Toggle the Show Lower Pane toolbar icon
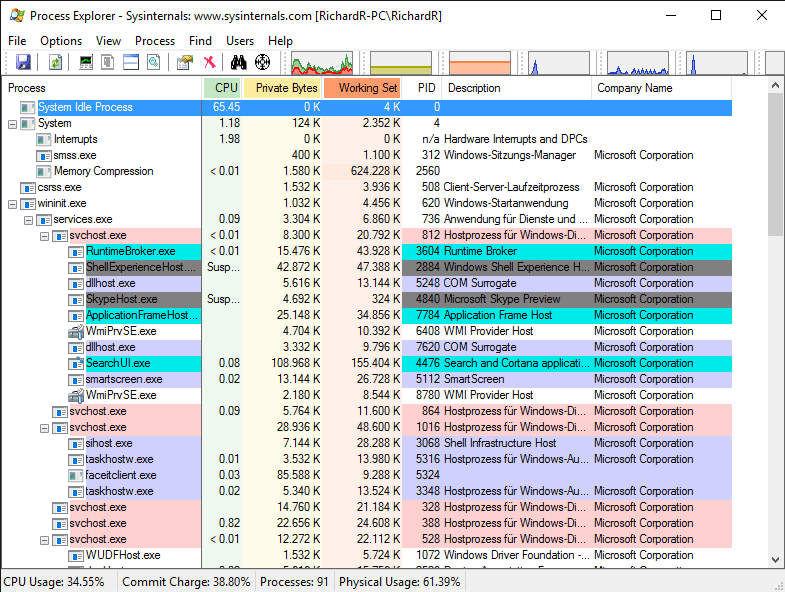 pos(131,62)
